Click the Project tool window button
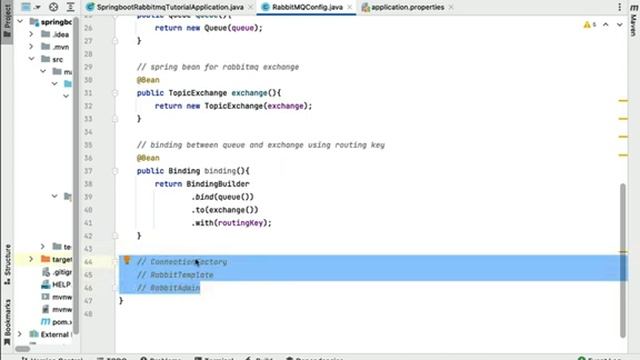640x360 pixels. (7, 20)
